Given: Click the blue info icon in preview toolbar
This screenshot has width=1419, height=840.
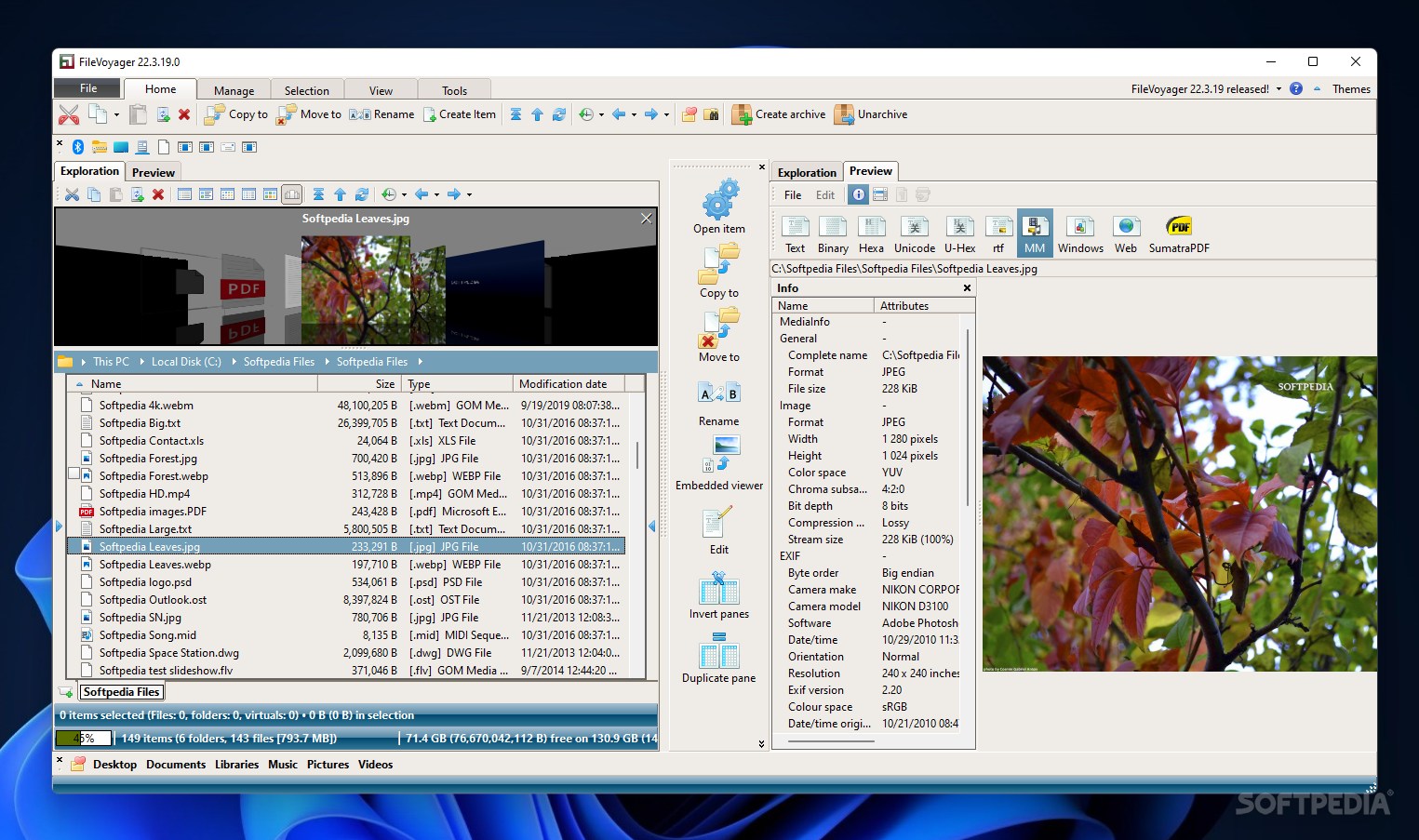Looking at the screenshot, I should [859, 194].
